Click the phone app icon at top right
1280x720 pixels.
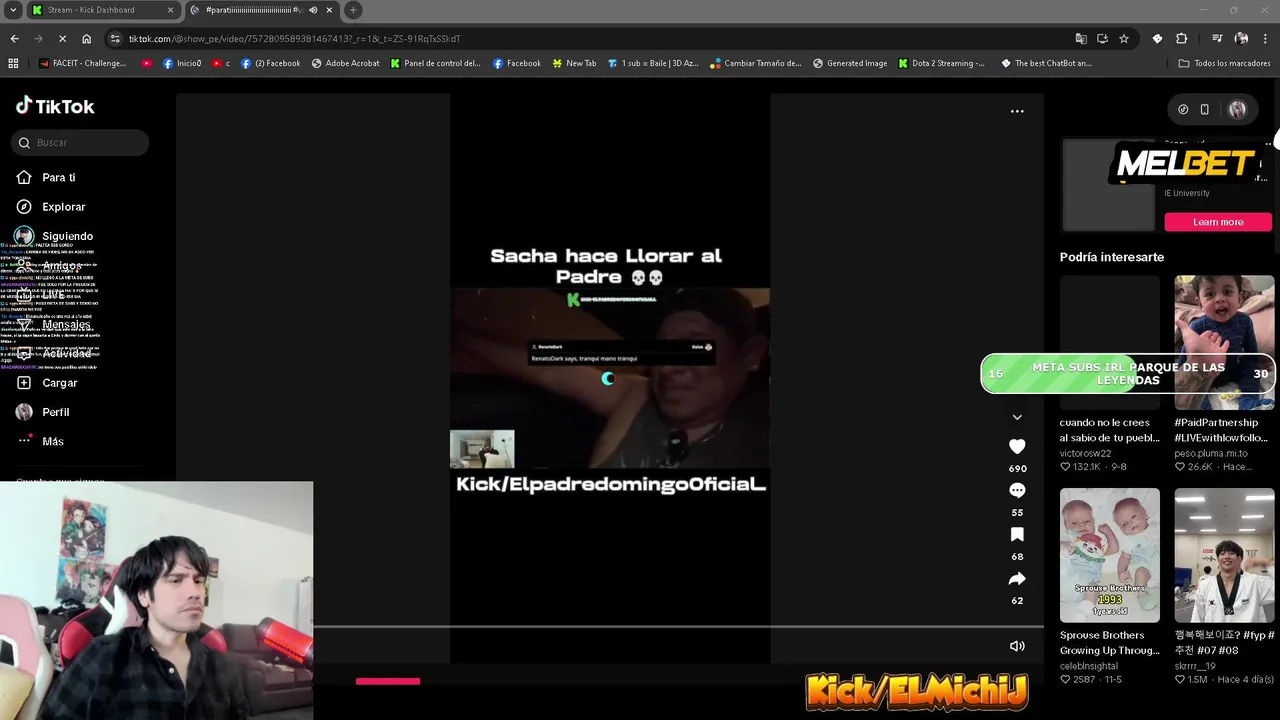click(1204, 109)
